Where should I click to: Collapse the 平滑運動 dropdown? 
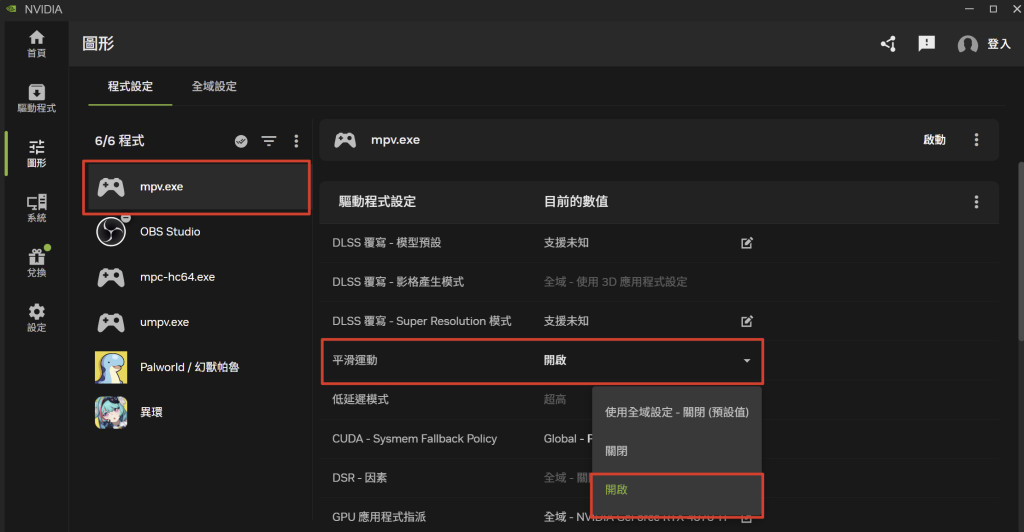click(746, 360)
